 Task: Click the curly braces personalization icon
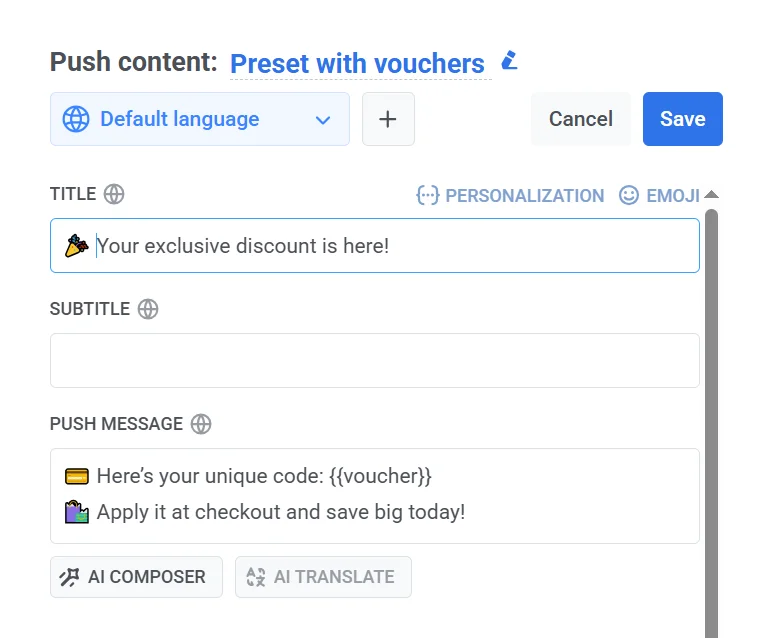(x=428, y=195)
